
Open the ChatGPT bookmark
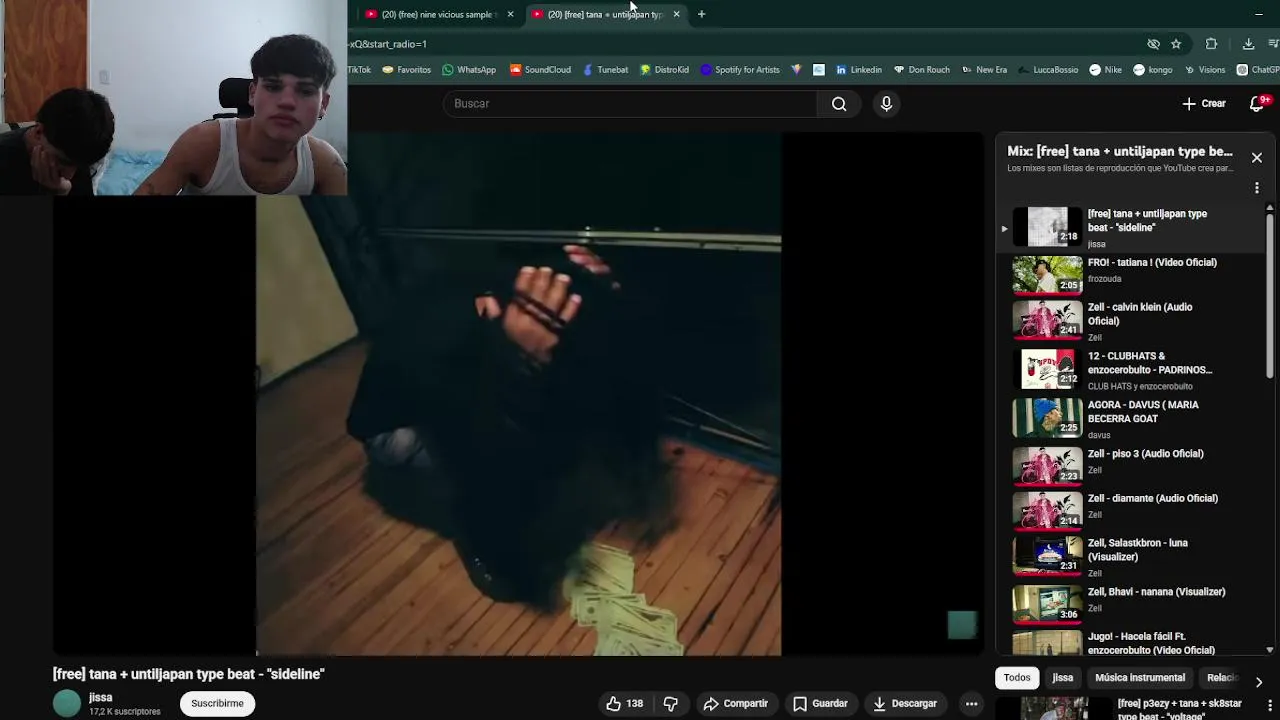click(x=1258, y=70)
